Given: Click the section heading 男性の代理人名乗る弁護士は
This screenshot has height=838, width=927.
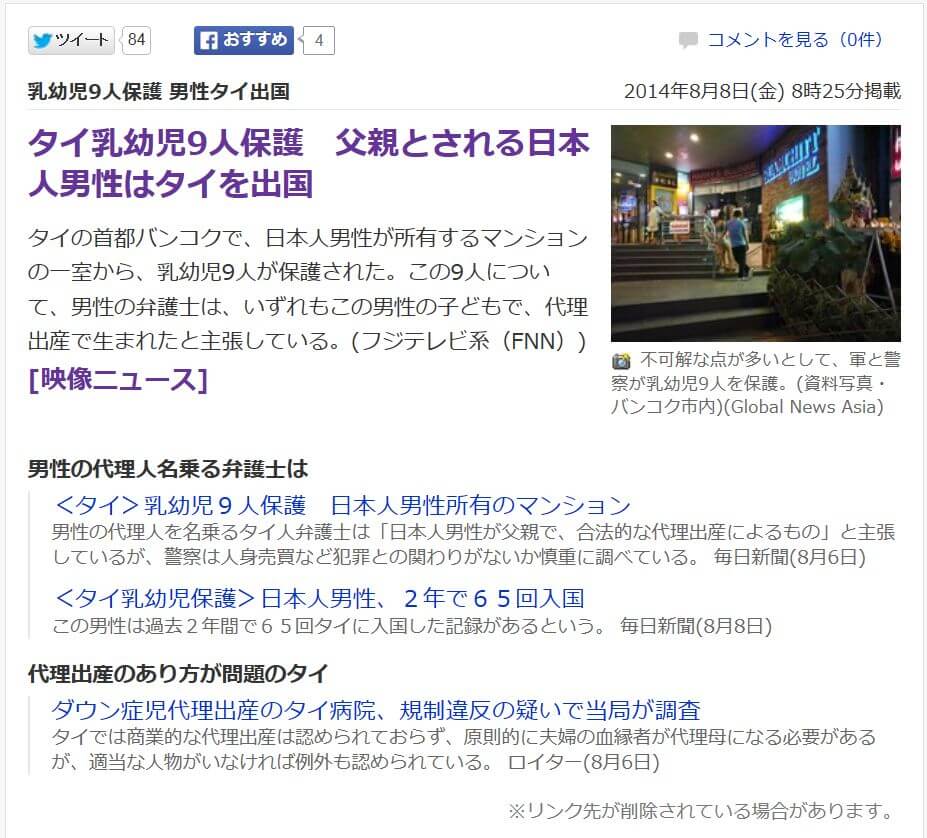Looking at the screenshot, I should (x=168, y=468).
